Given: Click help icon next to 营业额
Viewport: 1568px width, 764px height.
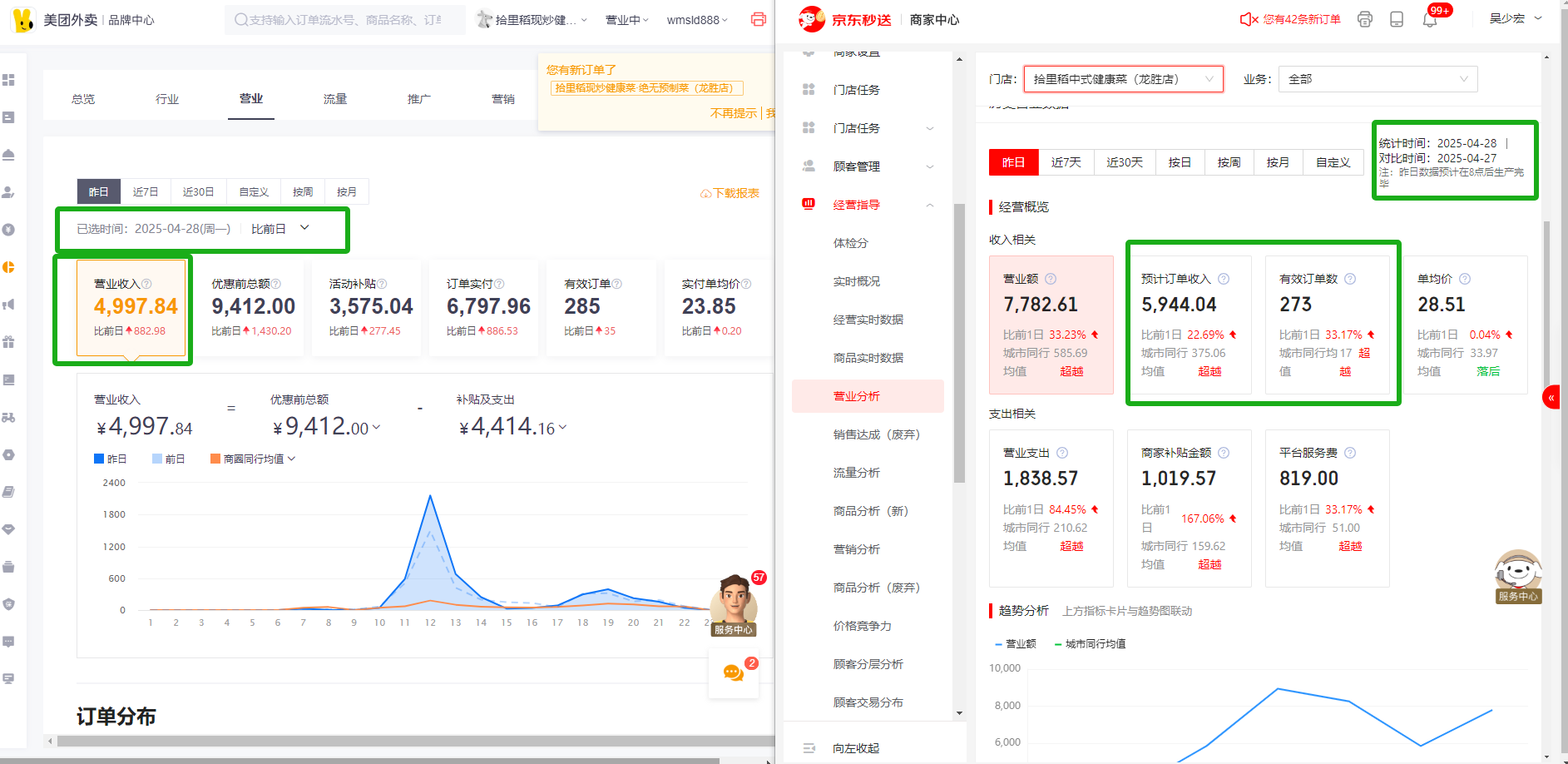Looking at the screenshot, I should [x=1051, y=279].
